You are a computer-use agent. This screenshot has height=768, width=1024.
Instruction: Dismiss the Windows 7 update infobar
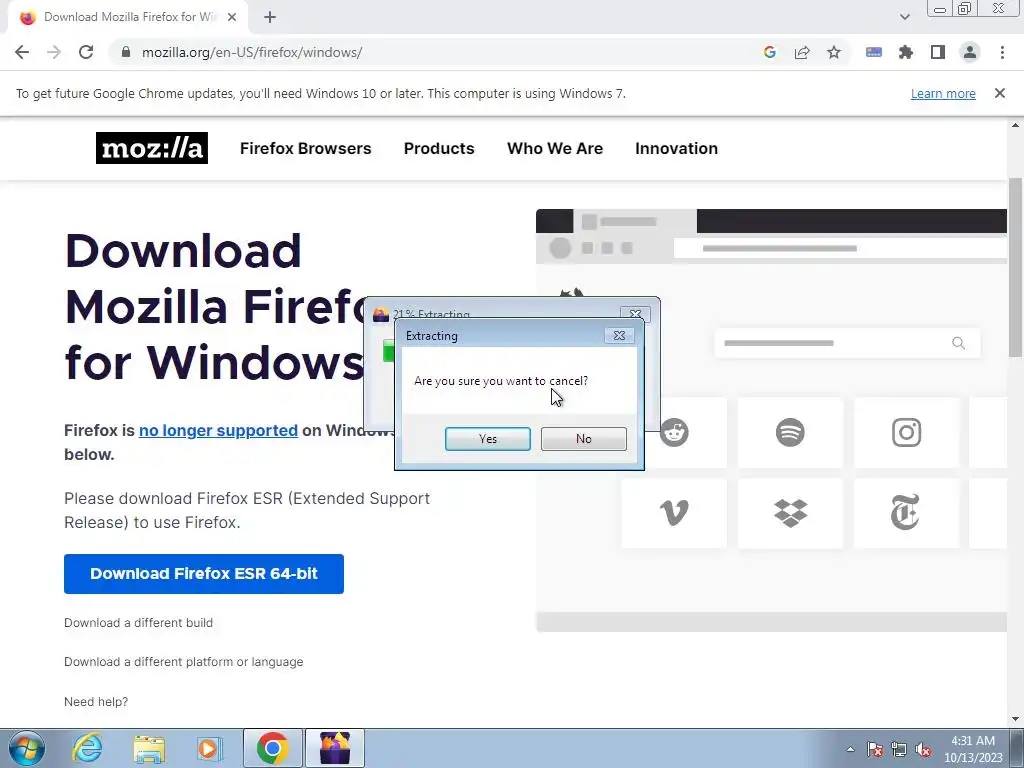coord(1000,93)
